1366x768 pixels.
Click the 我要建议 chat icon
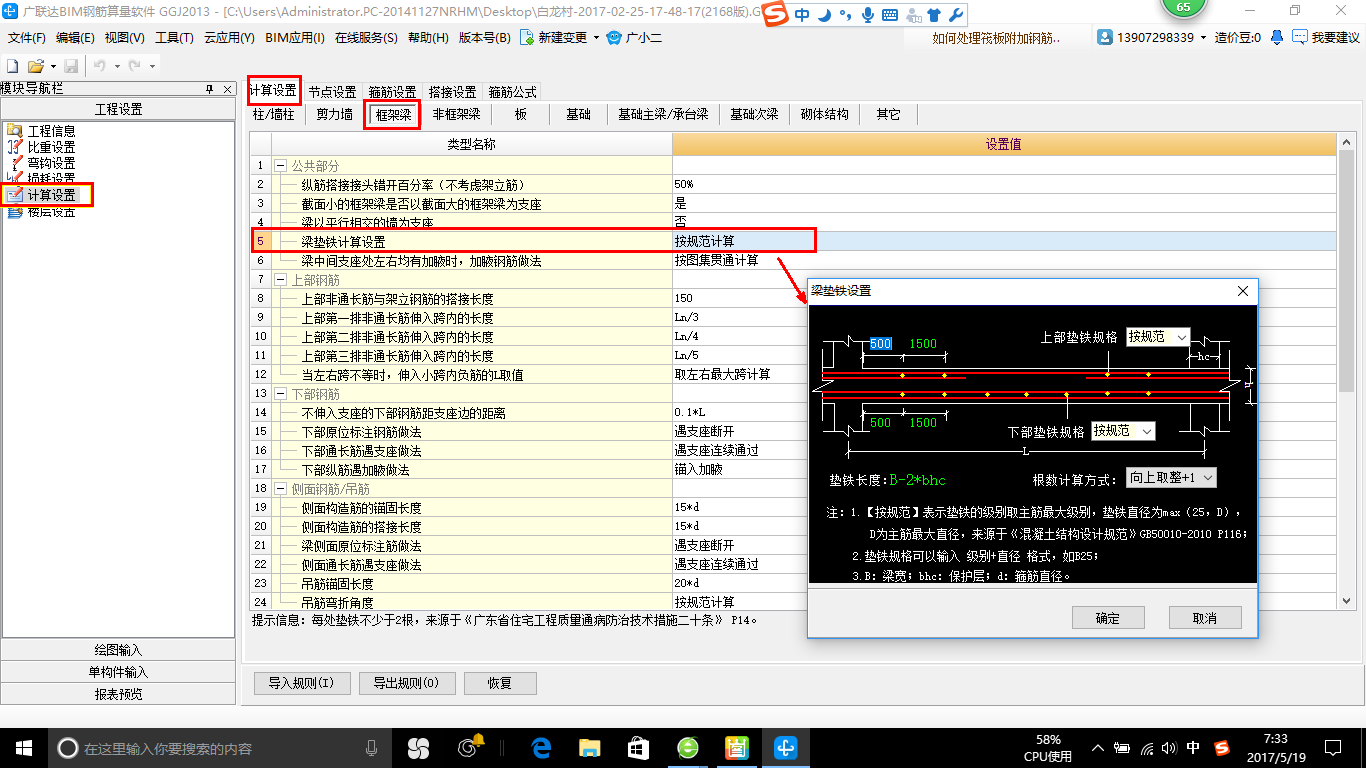[x=1300, y=37]
